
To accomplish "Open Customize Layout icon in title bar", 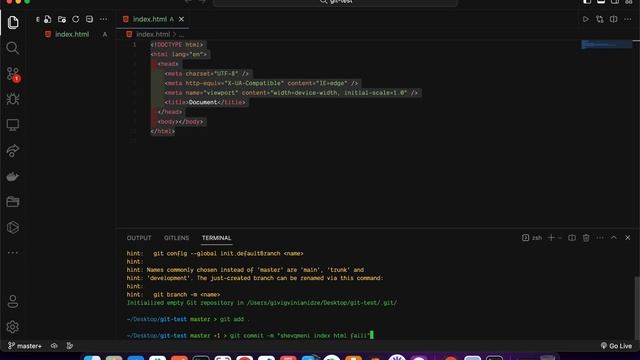I will click(x=629, y=2).
